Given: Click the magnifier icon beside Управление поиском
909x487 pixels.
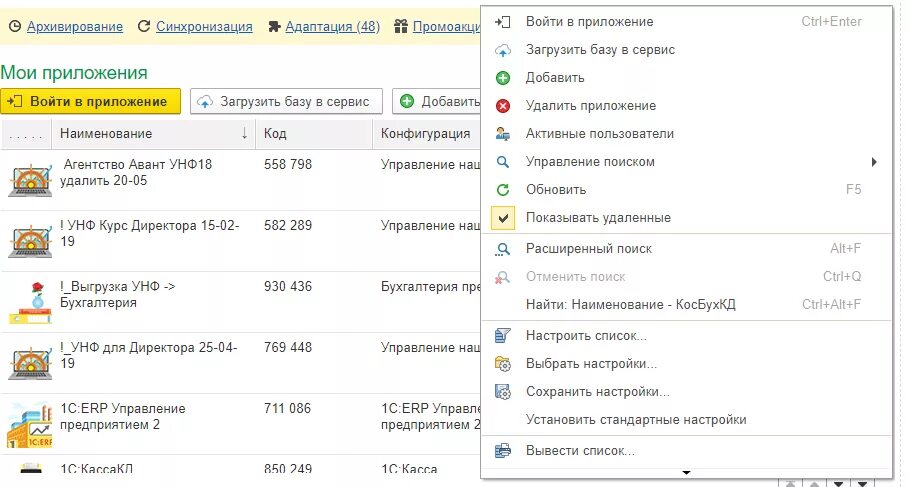Looking at the screenshot, I should tap(503, 162).
